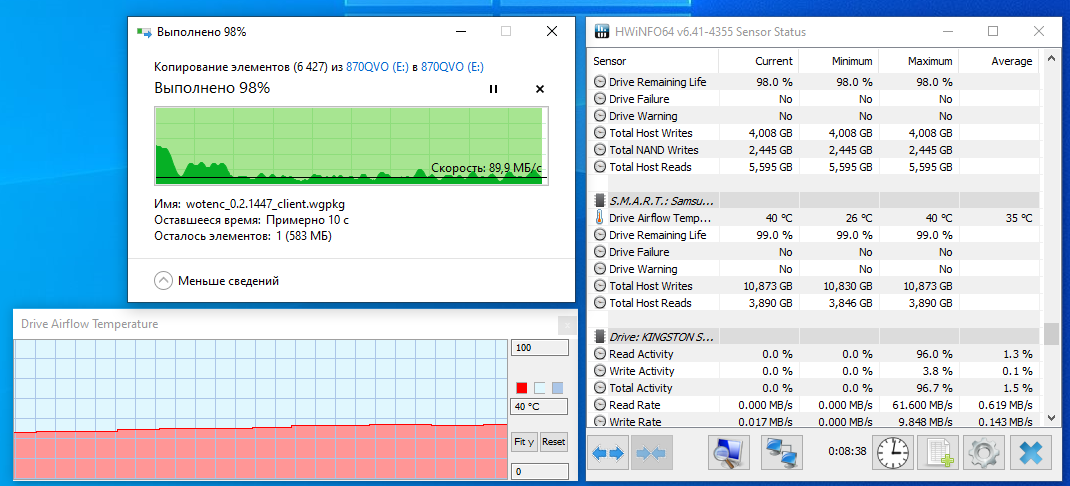Click the 0:08:38 elapsed timer
Viewport: 1070px width, 486px height.
tap(848, 452)
